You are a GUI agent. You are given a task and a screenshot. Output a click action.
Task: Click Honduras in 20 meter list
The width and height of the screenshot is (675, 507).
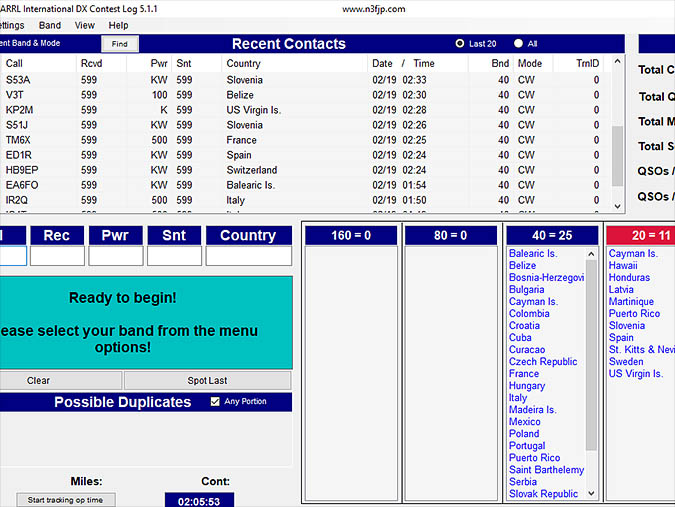coord(629,278)
